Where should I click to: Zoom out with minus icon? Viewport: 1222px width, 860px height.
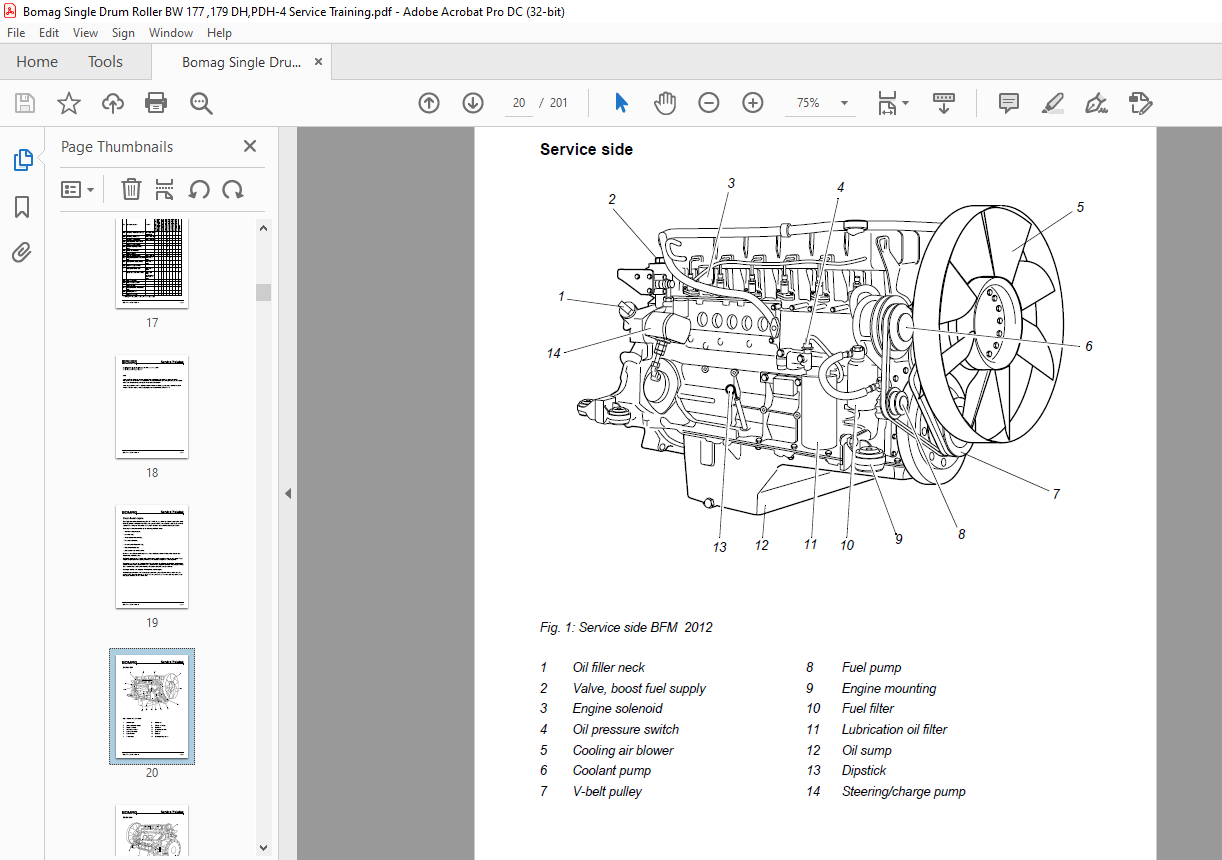tap(709, 103)
